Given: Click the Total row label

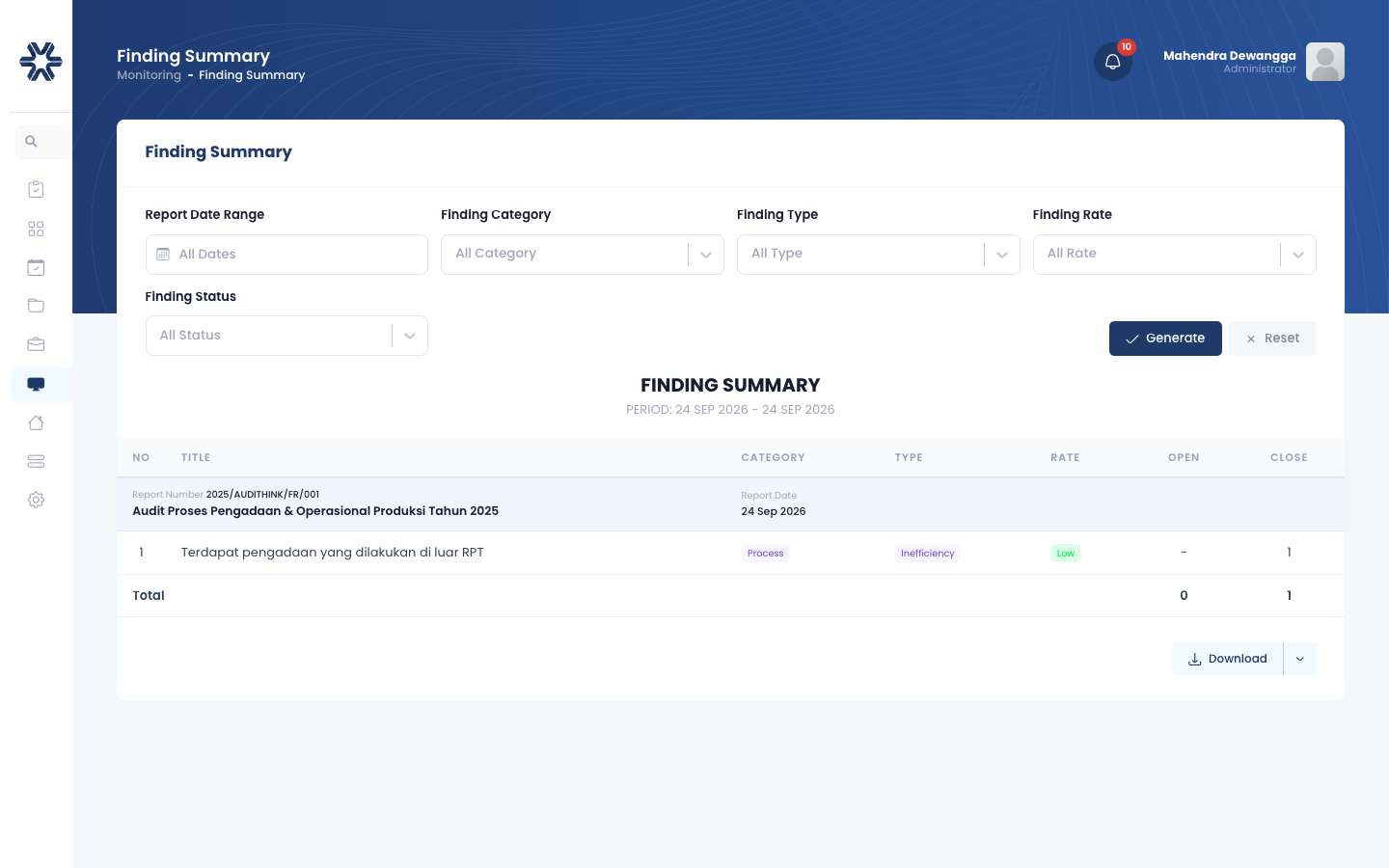Looking at the screenshot, I should tap(149, 596).
